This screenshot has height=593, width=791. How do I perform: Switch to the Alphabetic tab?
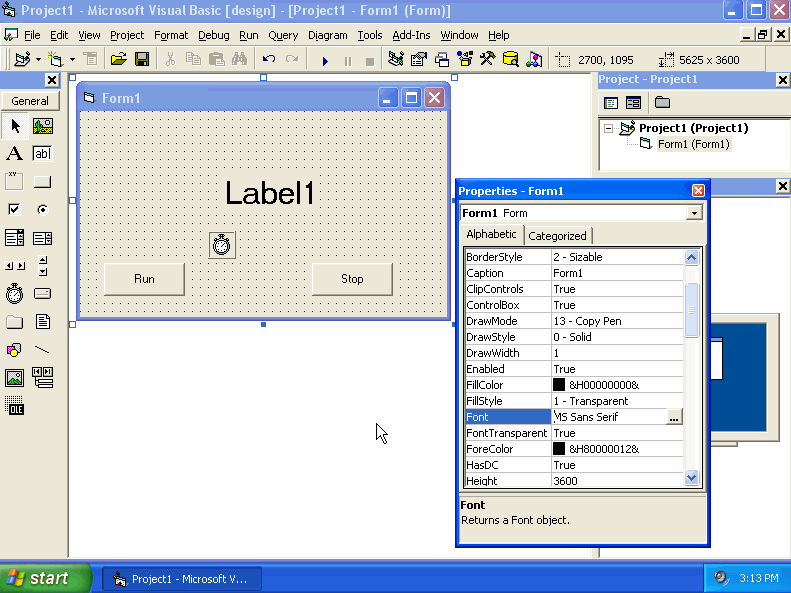[491, 234]
